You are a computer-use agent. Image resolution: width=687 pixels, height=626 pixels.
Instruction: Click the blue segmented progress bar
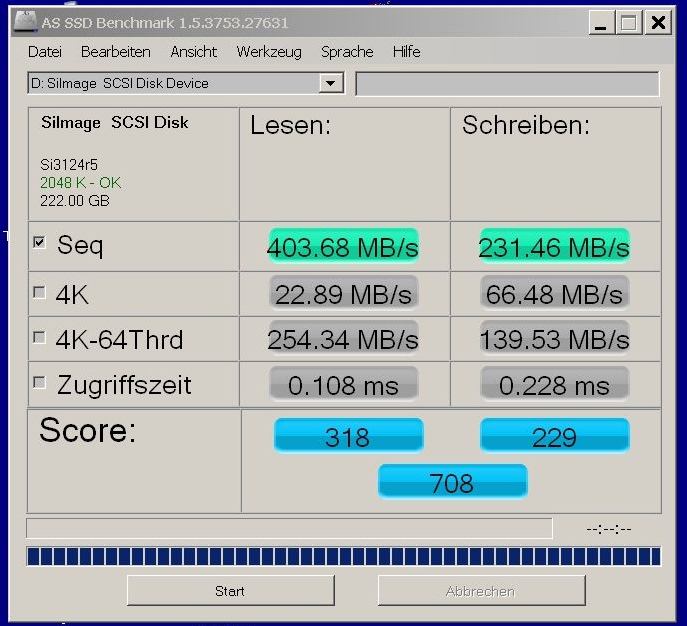[344, 556]
